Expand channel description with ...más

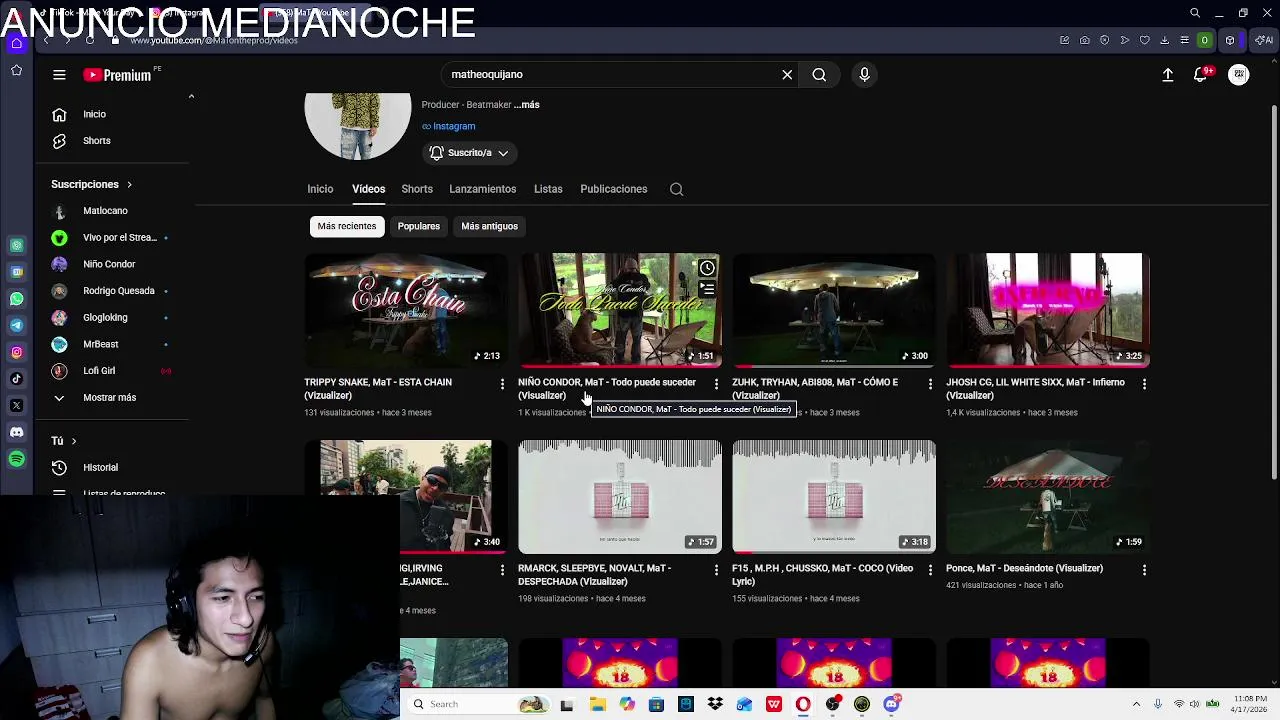[527, 105]
